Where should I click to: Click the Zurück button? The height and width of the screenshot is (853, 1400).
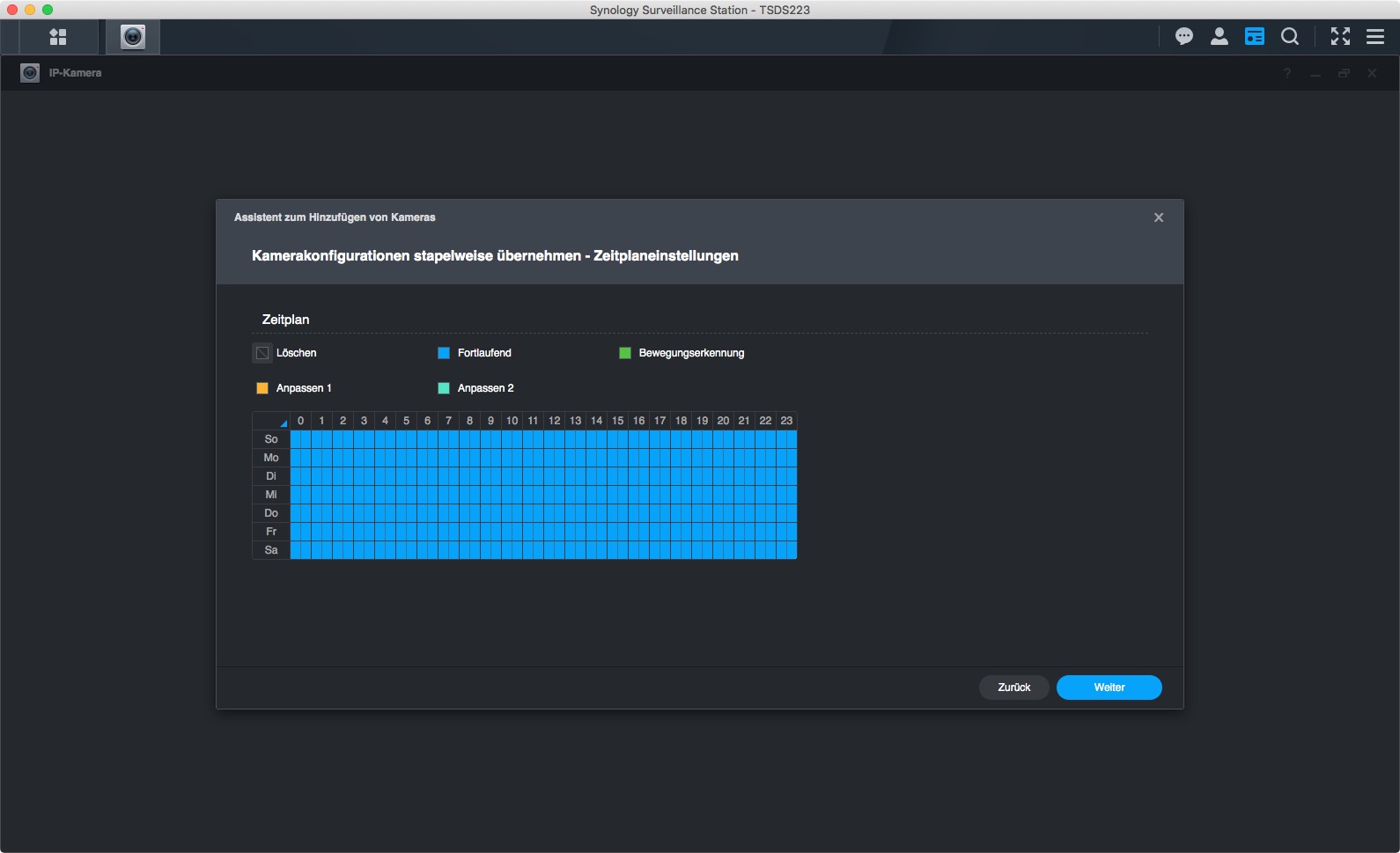tap(1013, 688)
